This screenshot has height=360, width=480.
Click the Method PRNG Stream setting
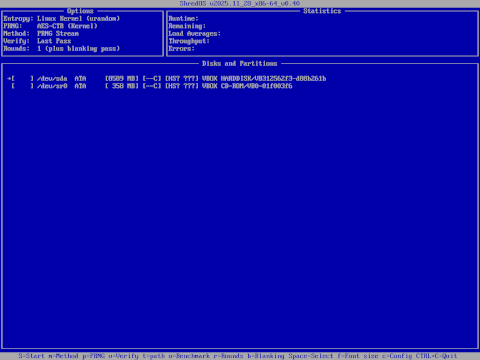[x=41, y=34]
